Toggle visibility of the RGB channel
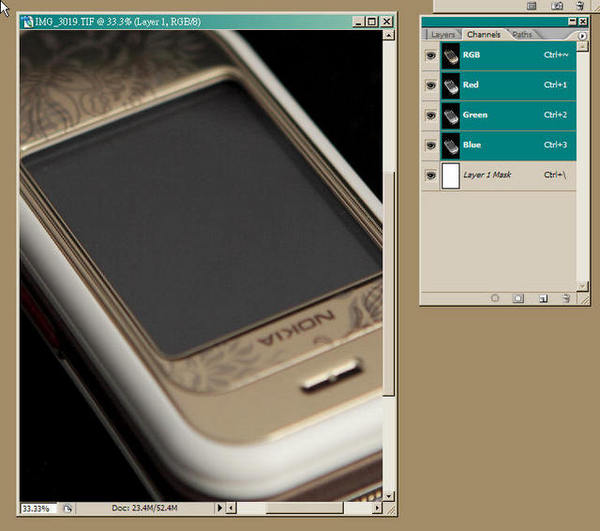 click(431, 55)
